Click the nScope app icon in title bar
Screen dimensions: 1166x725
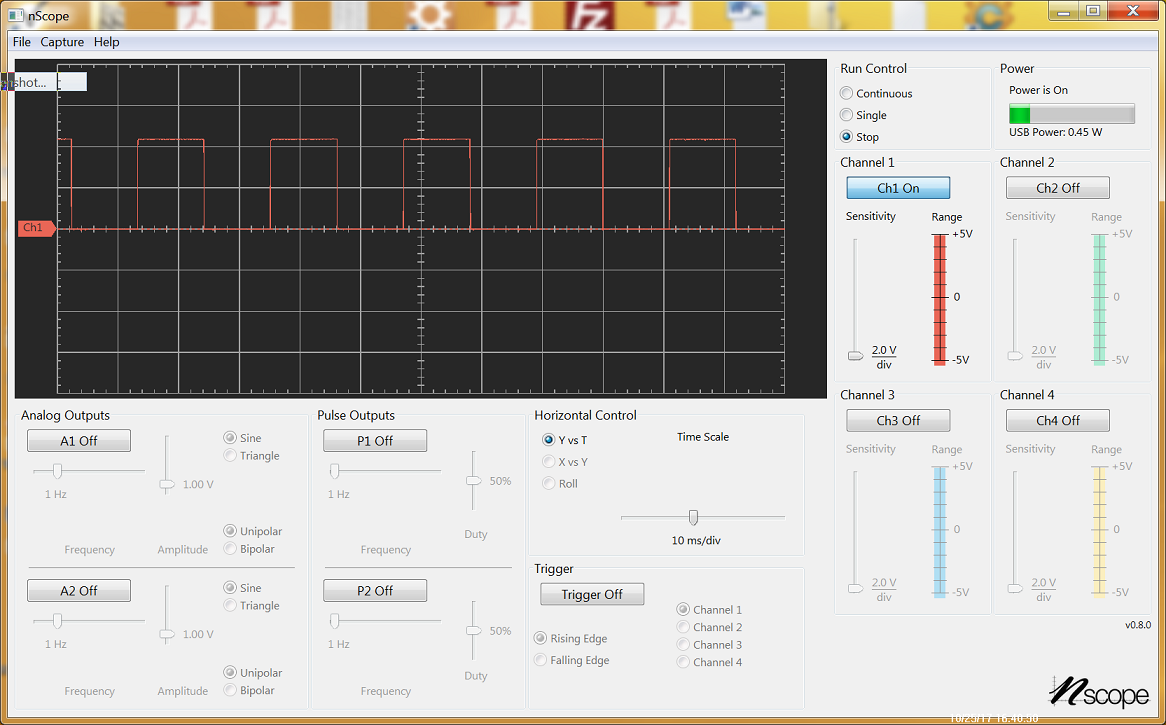(14, 16)
